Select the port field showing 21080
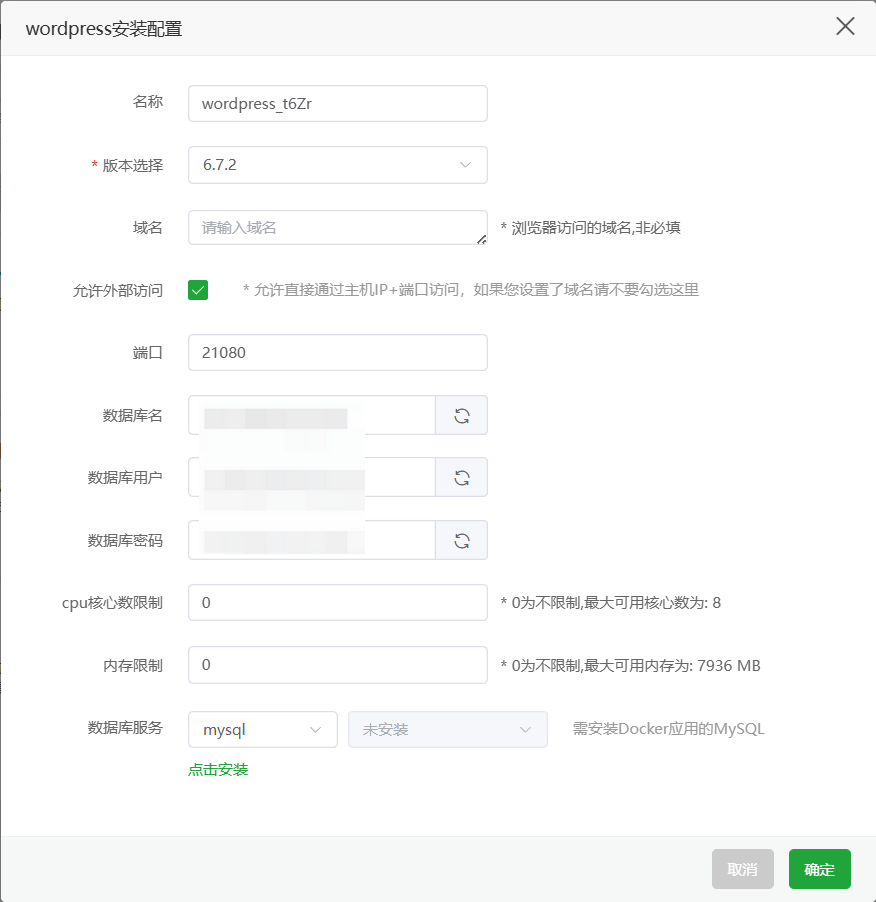Viewport: 876px width, 902px height. click(x=337, y=352)
